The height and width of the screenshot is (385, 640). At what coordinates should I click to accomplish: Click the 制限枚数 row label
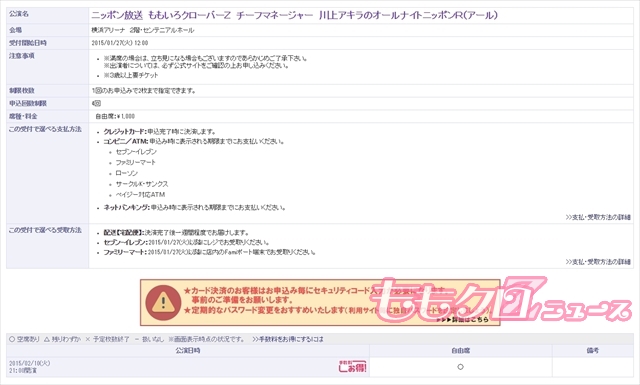22,90
